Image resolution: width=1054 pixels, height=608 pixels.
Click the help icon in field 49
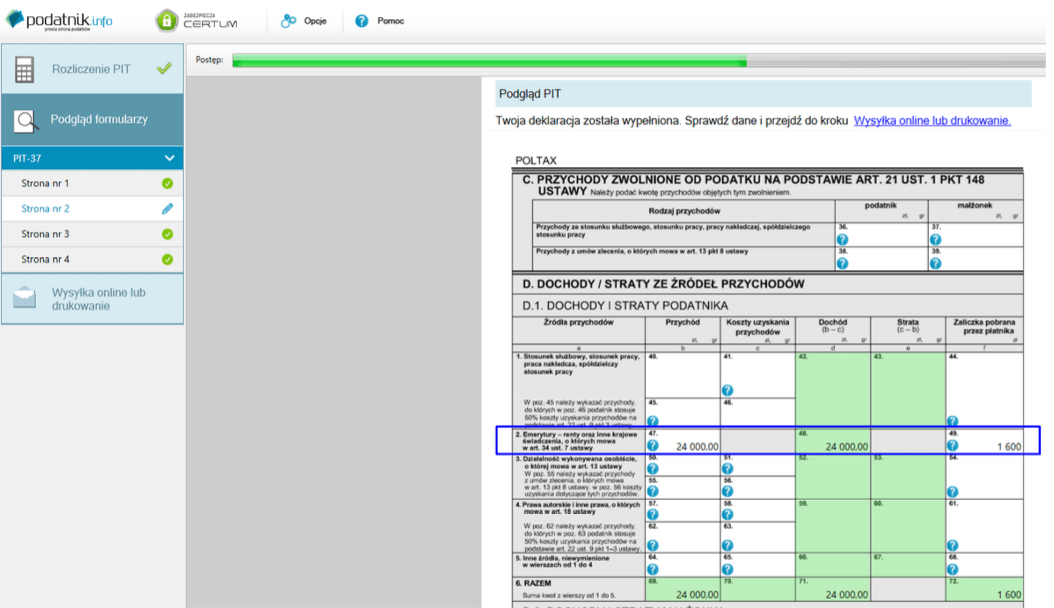[x=952, y=445]
